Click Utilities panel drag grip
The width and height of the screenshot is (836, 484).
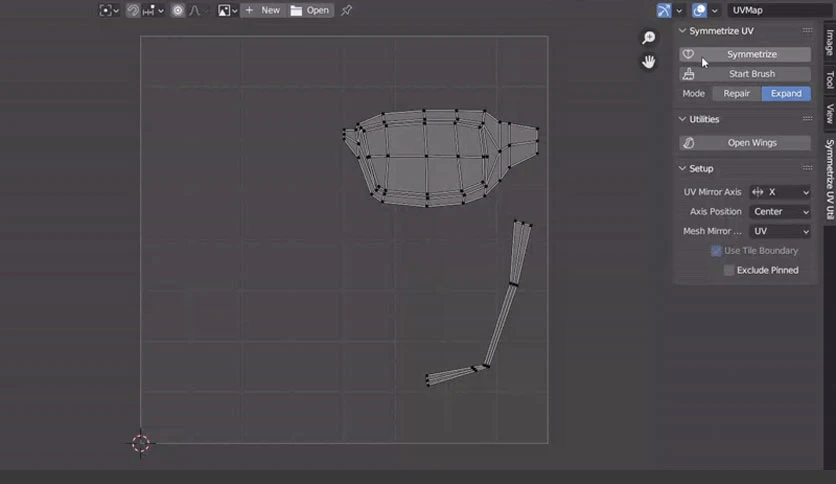pos(807,119)
